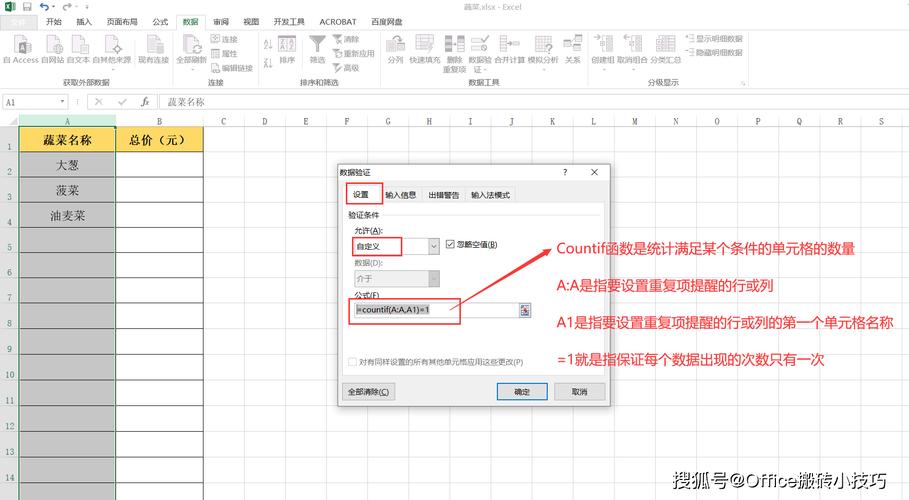Click the range selector icon beside formula
This screenshot has width=909, height=500.
tap(525, 310)
